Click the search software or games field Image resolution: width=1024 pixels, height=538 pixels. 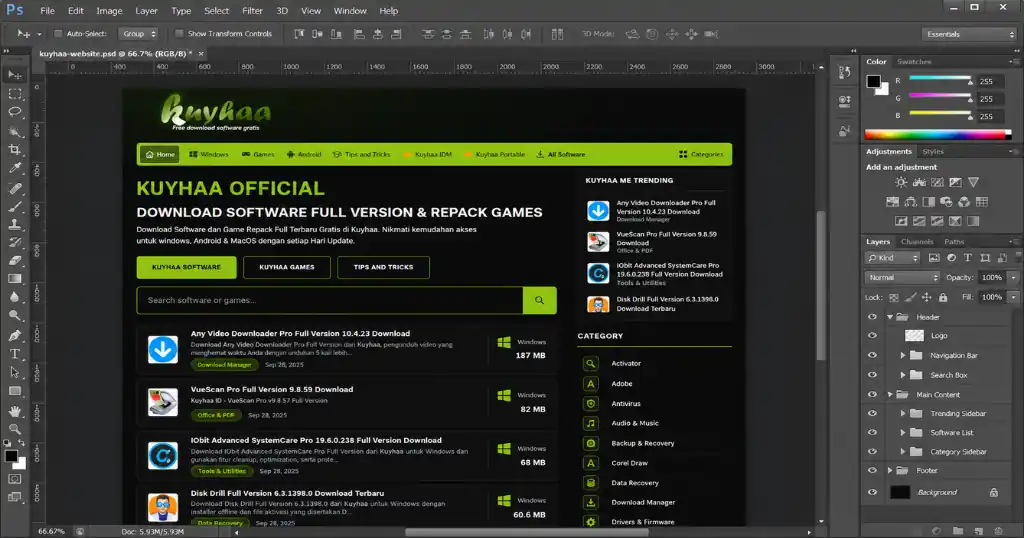pyautogui.click(x=329, y=300)
